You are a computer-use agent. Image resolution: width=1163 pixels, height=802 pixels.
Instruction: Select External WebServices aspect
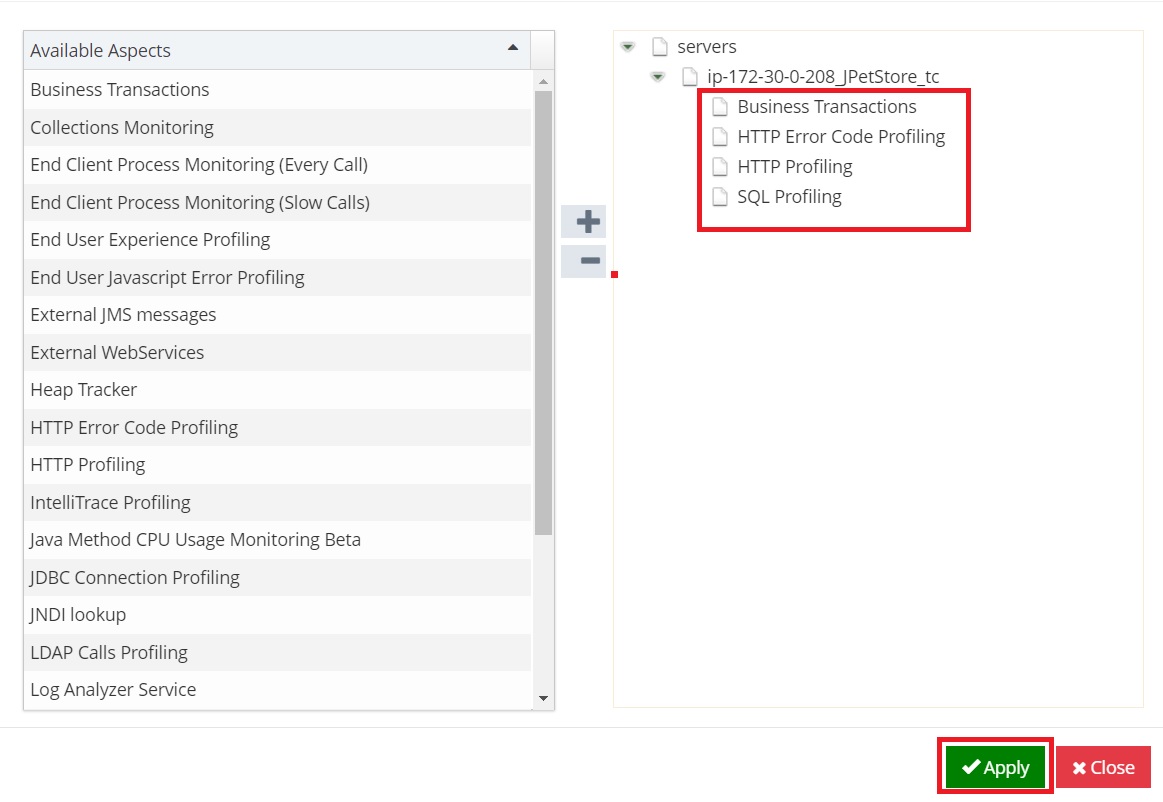coord(277,352)
